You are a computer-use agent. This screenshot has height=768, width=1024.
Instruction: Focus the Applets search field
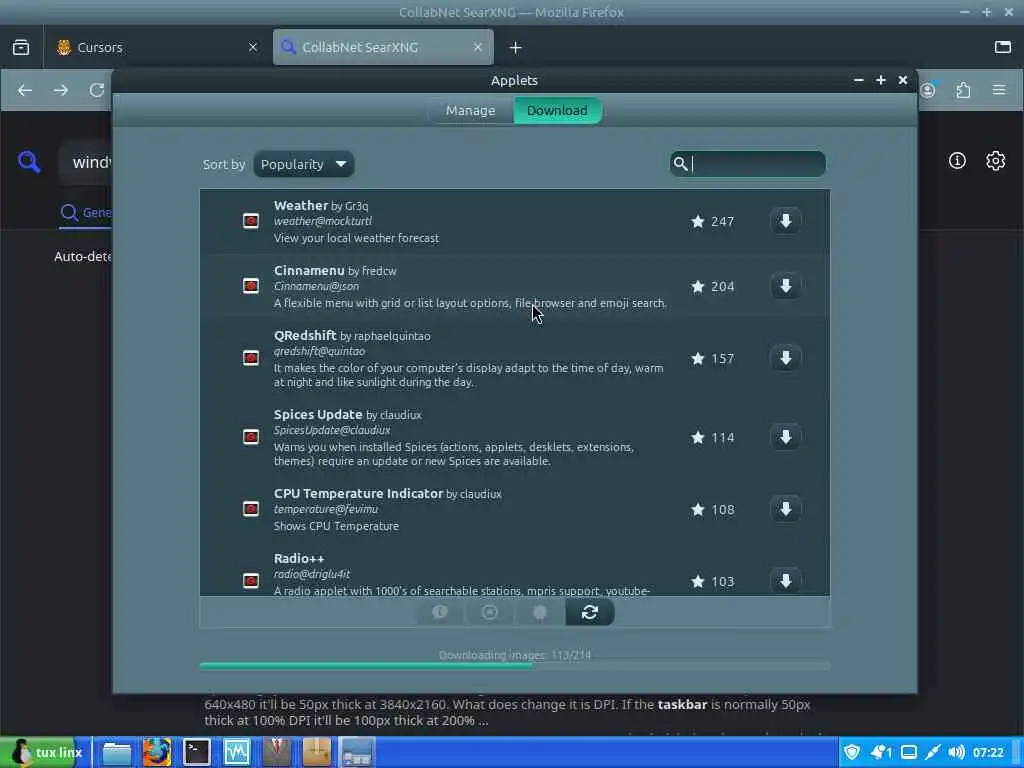click(x=748, y=164)
